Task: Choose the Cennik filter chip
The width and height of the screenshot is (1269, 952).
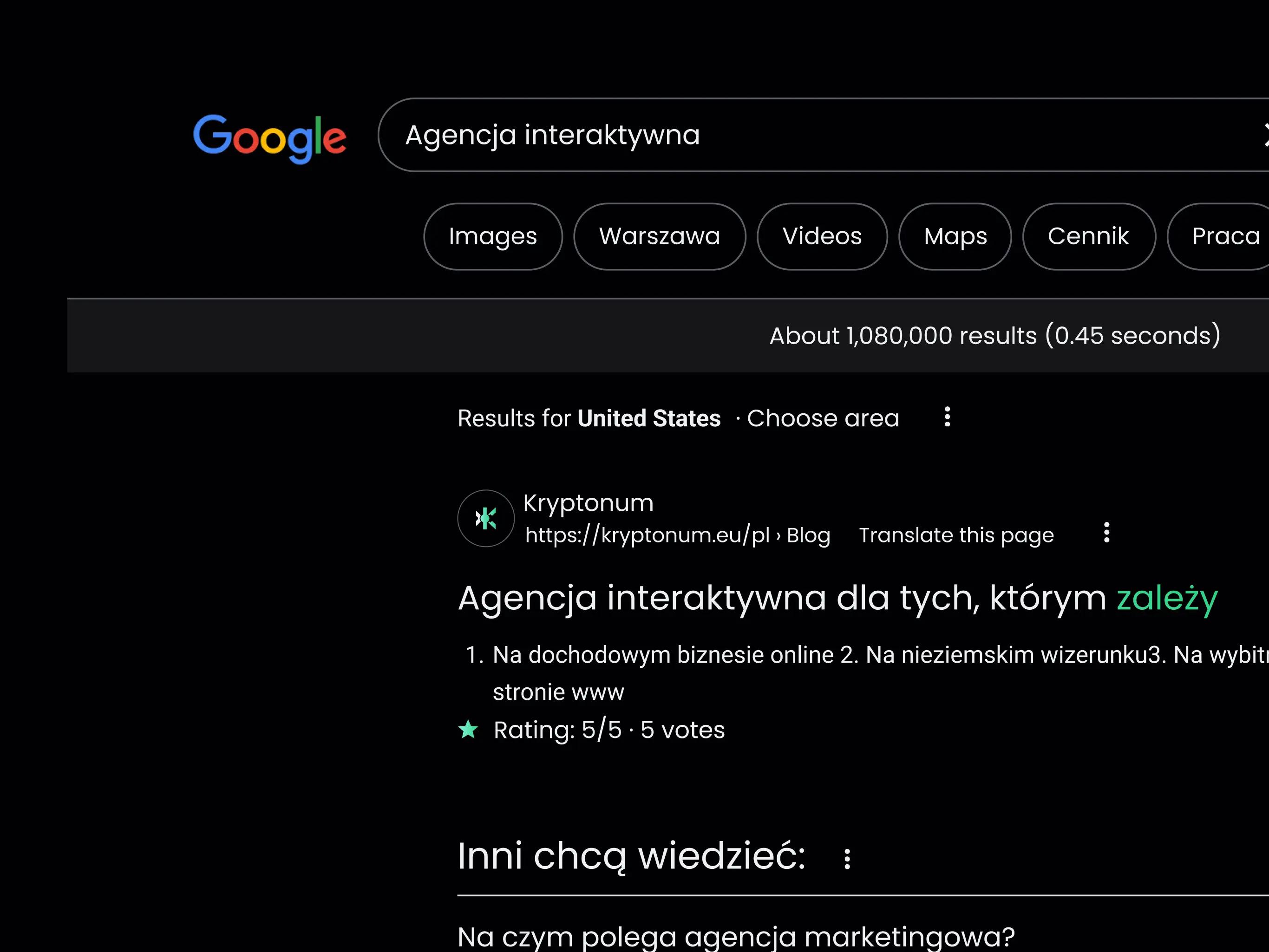Action: coord(1088,236)
